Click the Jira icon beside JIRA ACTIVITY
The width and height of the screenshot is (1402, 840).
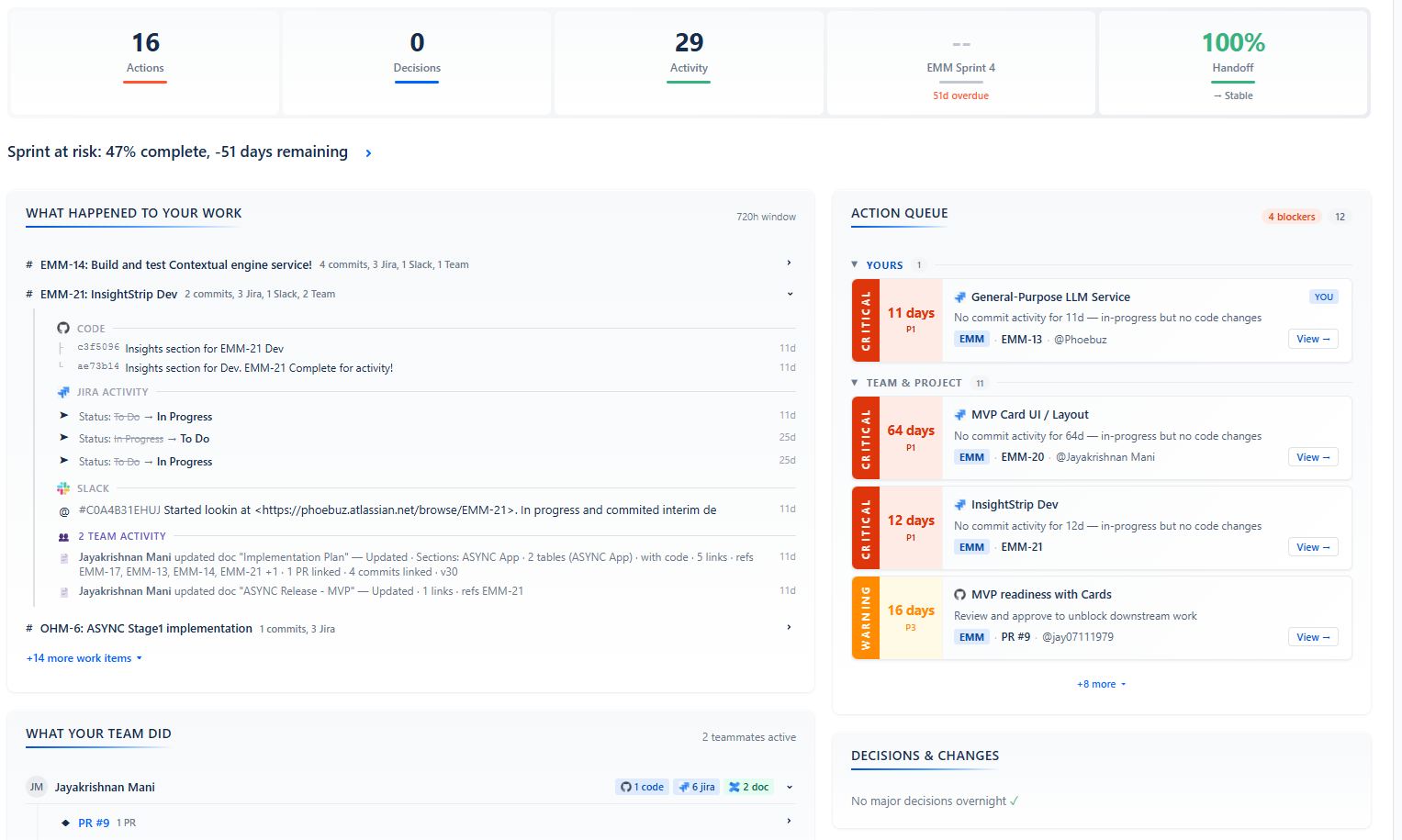pos(63,392)
